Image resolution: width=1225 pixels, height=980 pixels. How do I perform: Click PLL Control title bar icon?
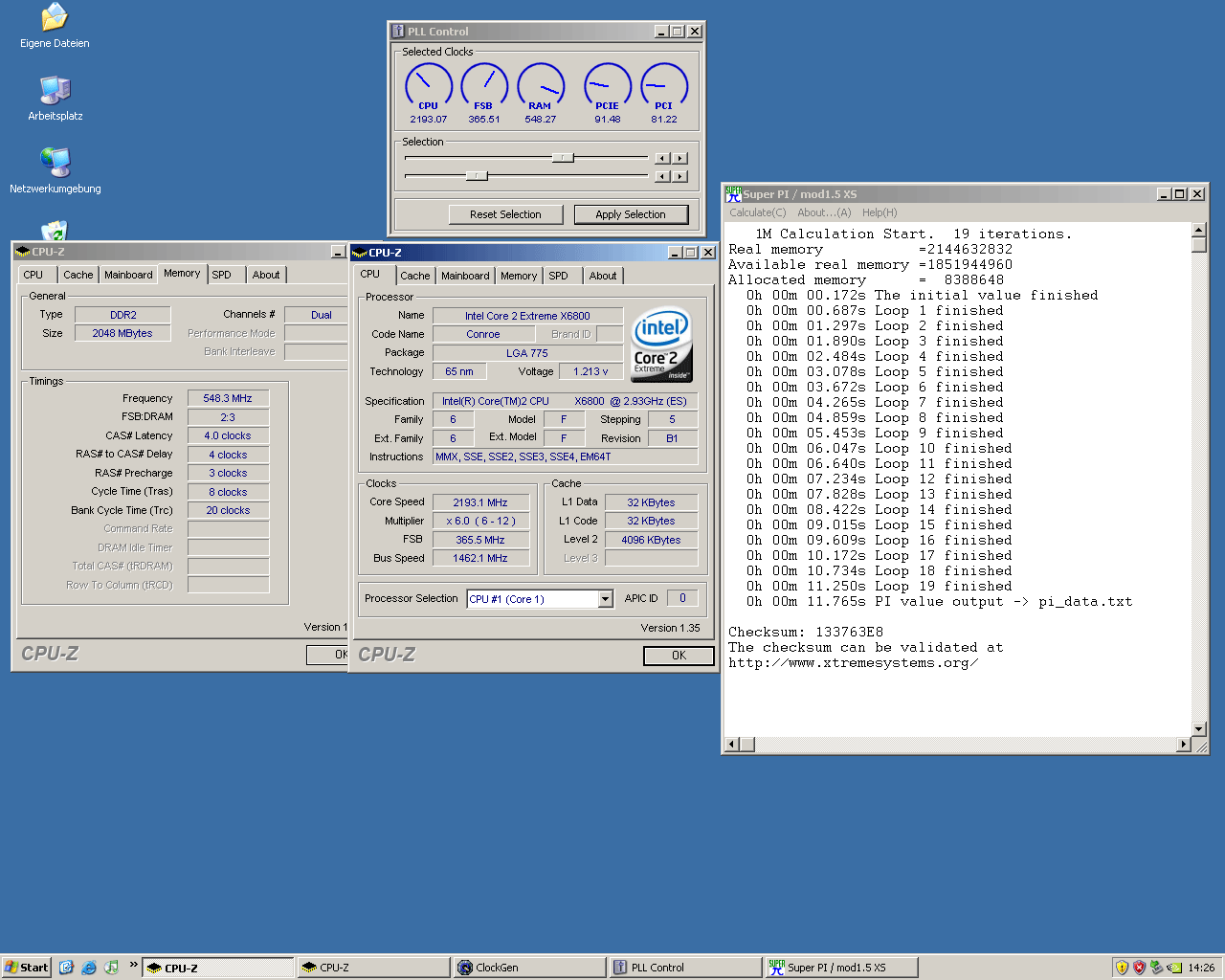(x=398, y=32)
